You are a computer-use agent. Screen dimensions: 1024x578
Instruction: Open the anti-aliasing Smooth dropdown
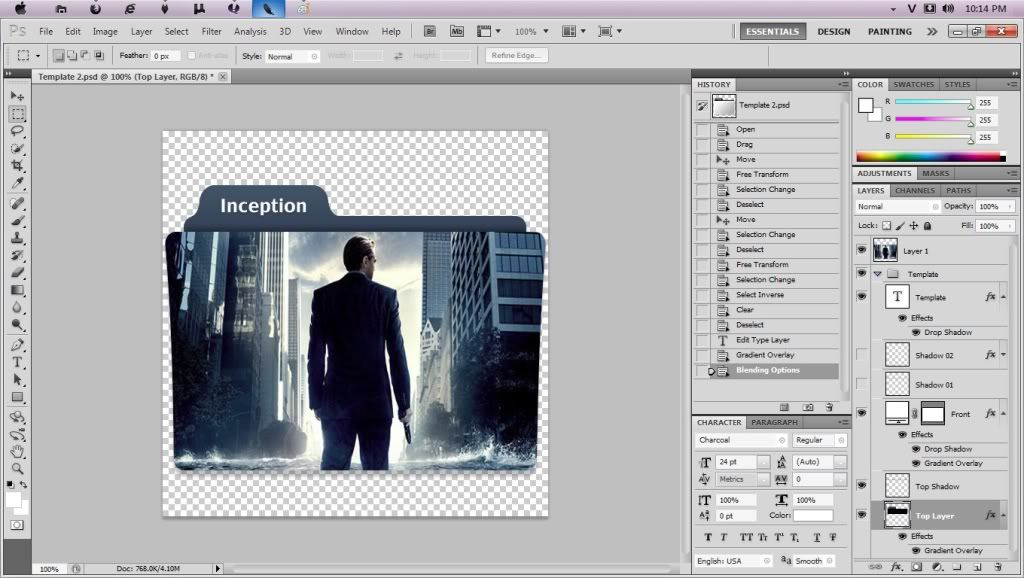point(814,561)
